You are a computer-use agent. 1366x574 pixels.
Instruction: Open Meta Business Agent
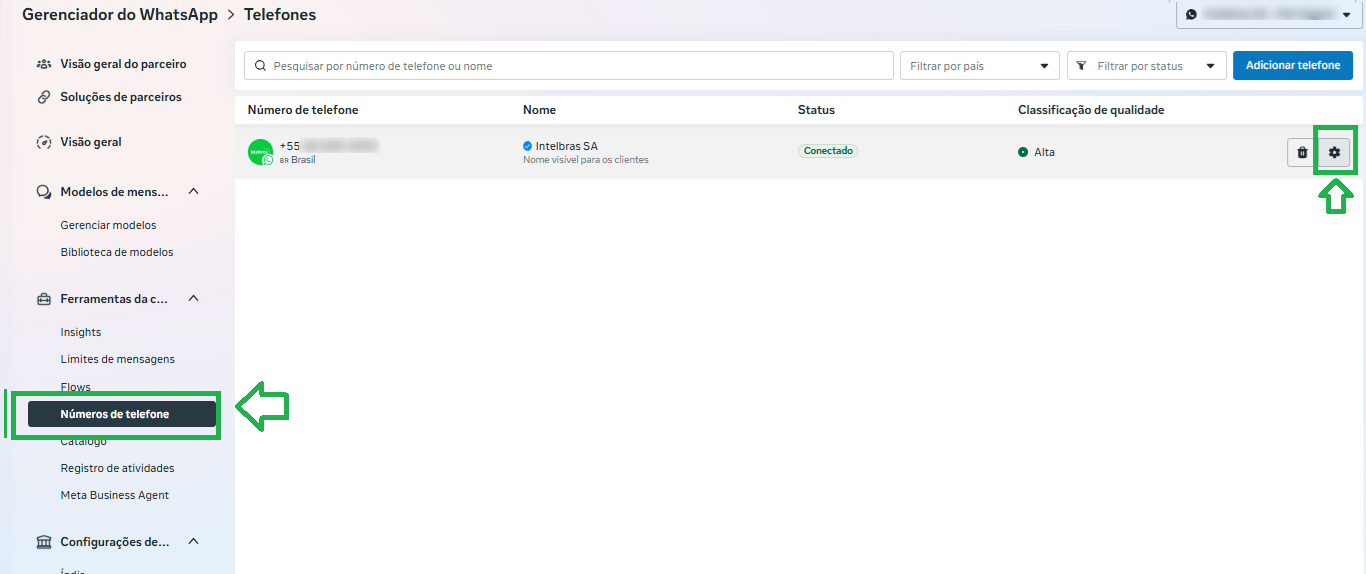coord(115,495)
